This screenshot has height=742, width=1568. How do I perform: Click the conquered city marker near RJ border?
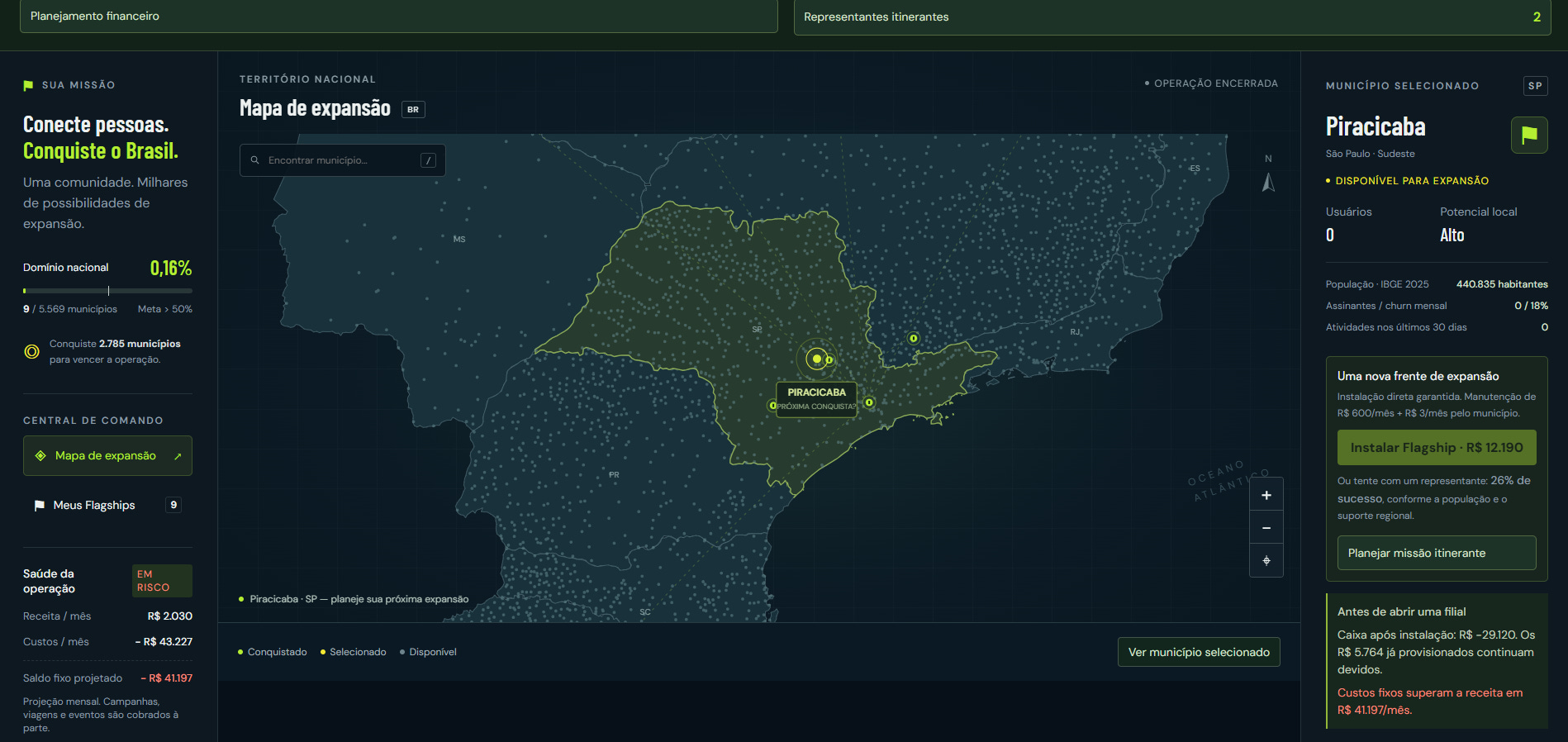913,338
